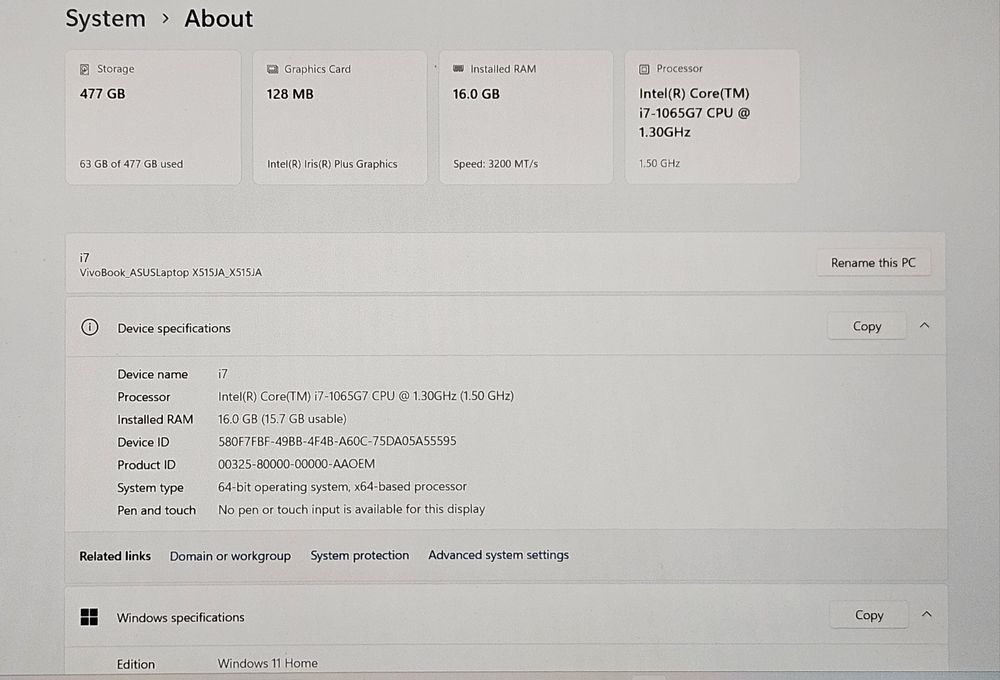Click the 'Windows 11 Home' edition value
1000x680 pixels.
click(x=268, y=663)
